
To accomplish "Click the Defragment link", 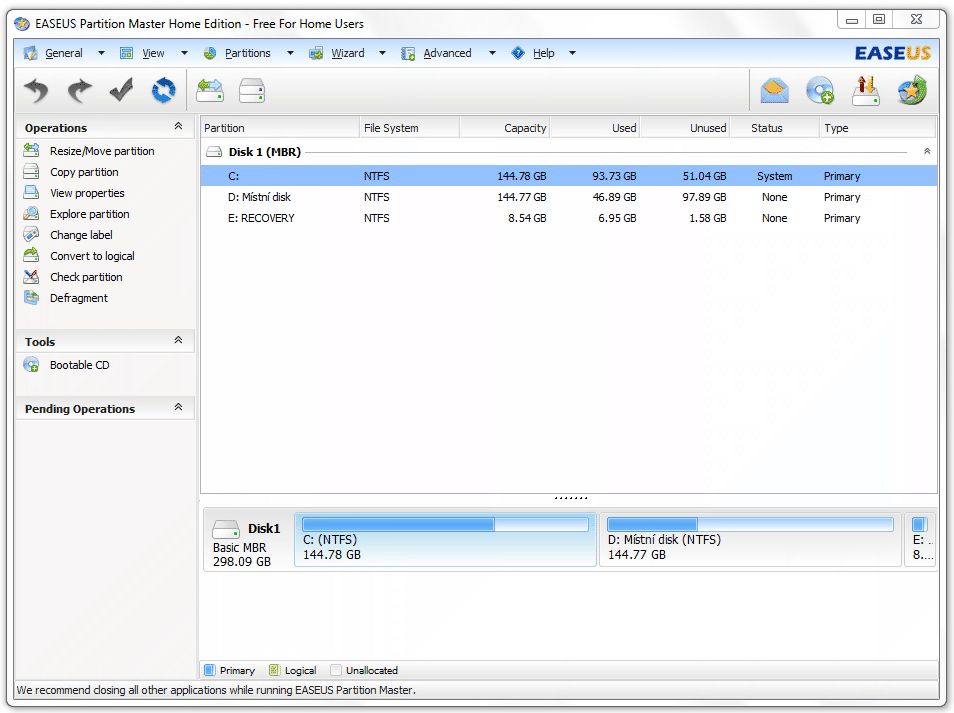I will click(x=78, y=298).
